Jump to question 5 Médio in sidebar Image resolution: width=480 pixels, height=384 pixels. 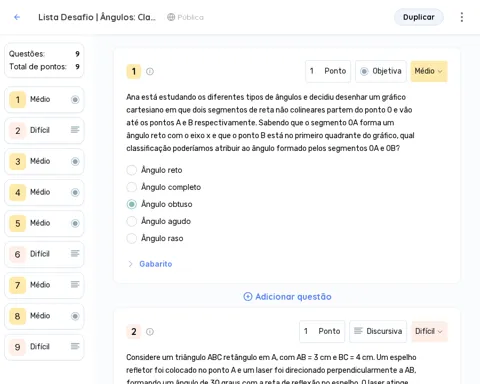[44, 223]
